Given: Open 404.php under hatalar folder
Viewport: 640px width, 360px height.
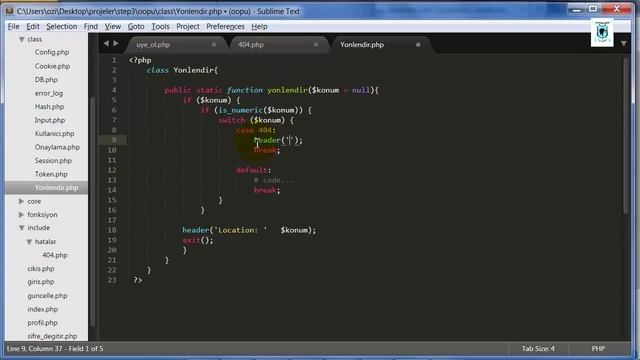Looking at the screenshot, I should tap(55, 255).
